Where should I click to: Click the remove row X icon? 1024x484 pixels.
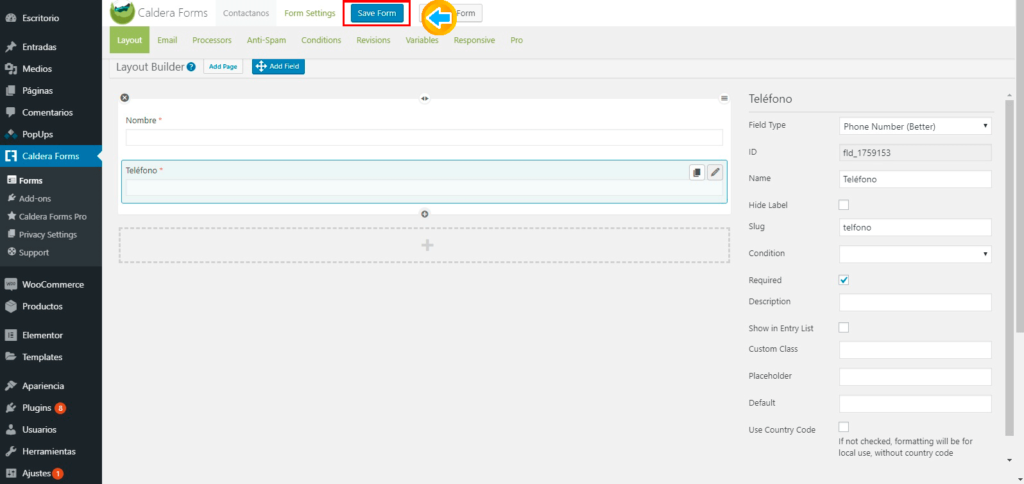(125, 97)
